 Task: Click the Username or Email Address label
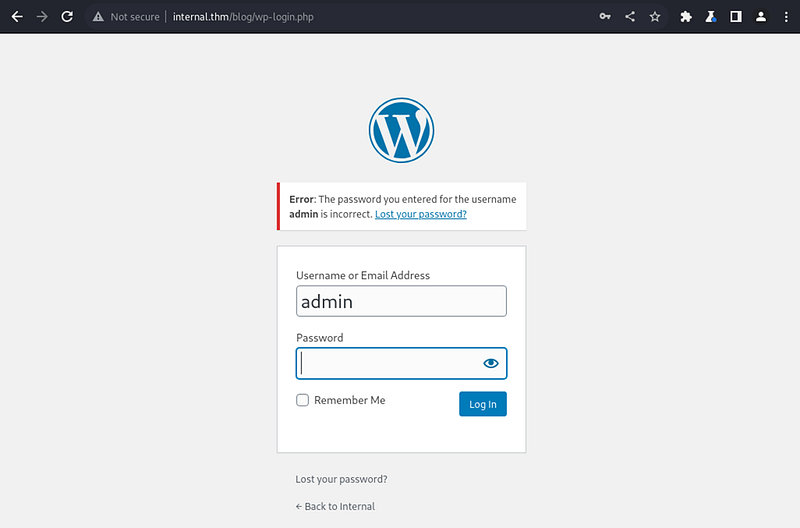click(x=363, y=275)
